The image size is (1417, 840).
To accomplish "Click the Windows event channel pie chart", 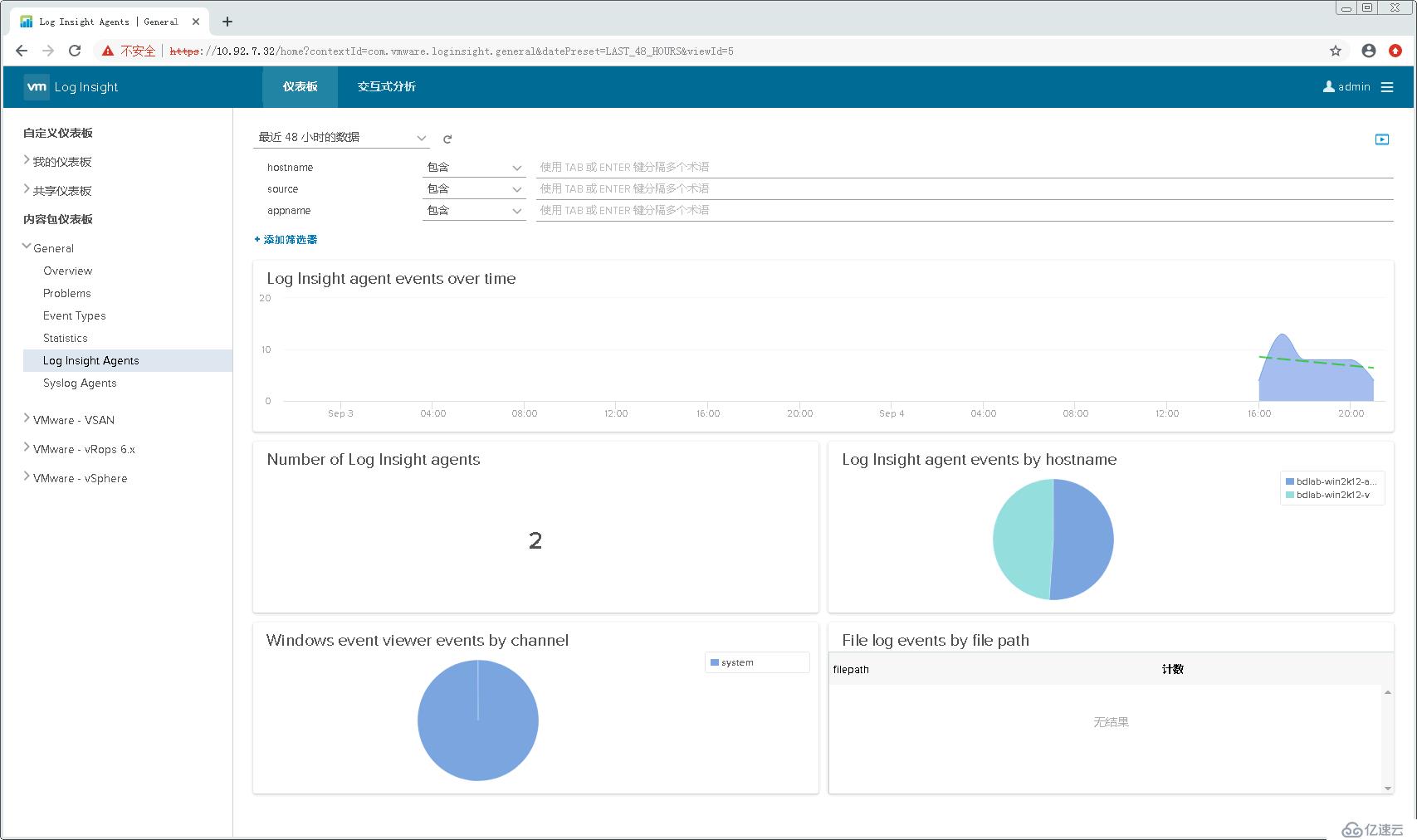I will pyautogui.click(x=478, y=720).
